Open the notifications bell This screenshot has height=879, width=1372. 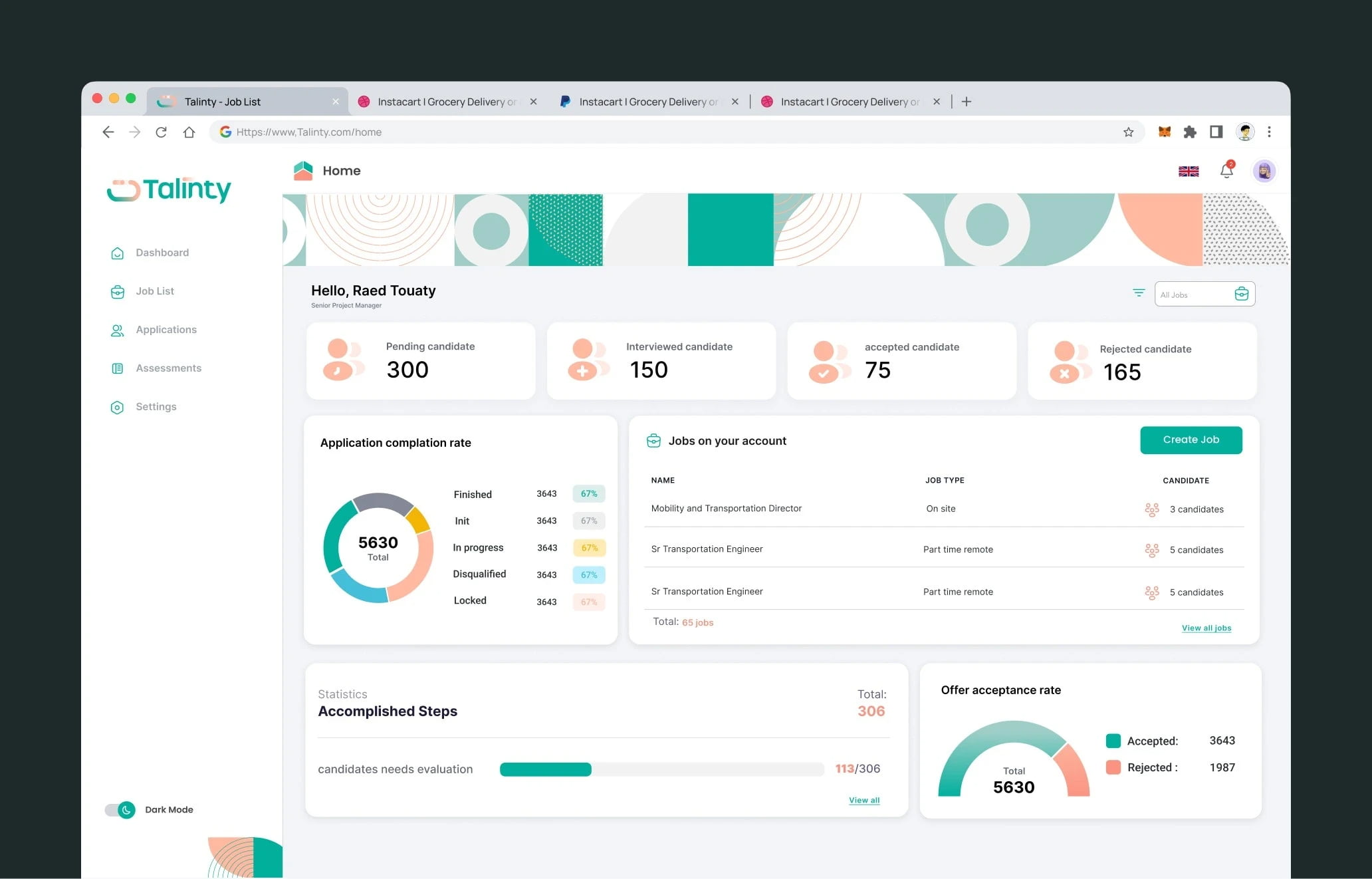1226,171
